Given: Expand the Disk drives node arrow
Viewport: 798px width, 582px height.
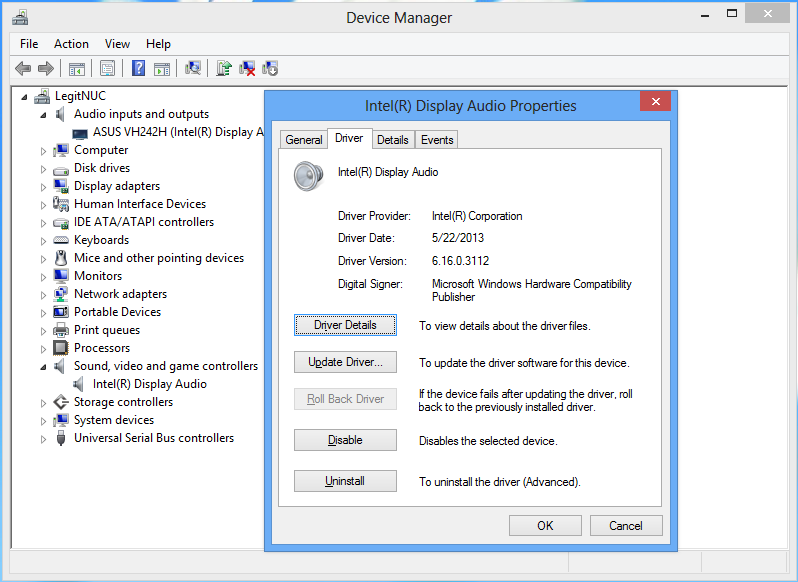Looking at the screenshot, I should pyautogui.click(x=43, y=169).
